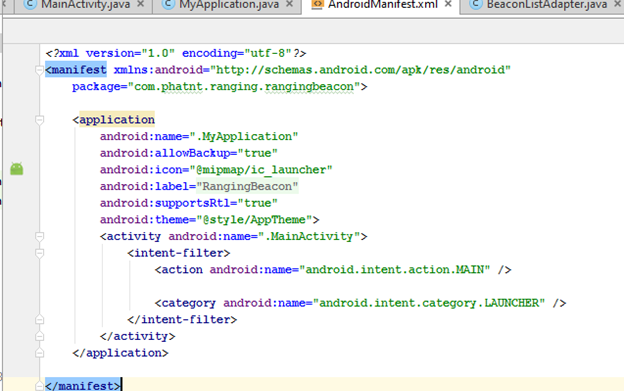Click the closing manifest tag

[83, 386]
